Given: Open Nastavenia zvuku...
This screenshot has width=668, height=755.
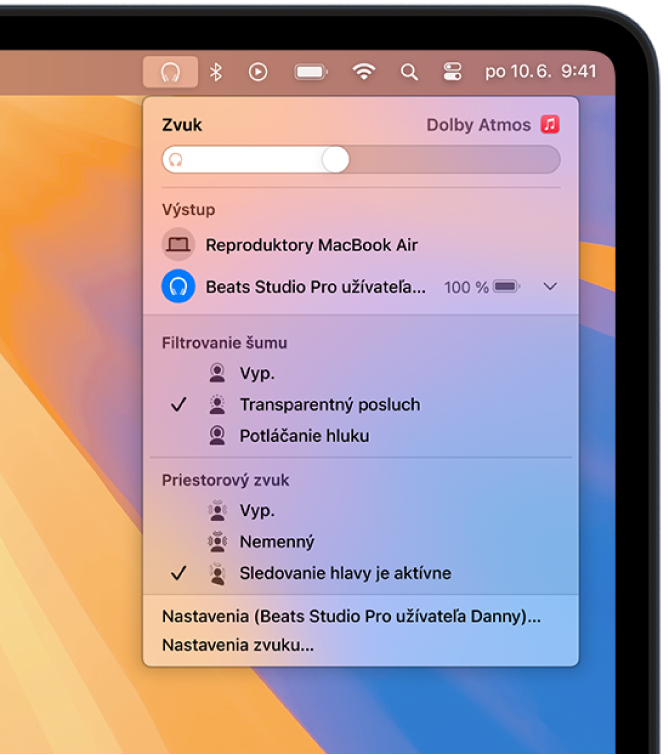Looking at the screenshot, I should tap(238, 645).
